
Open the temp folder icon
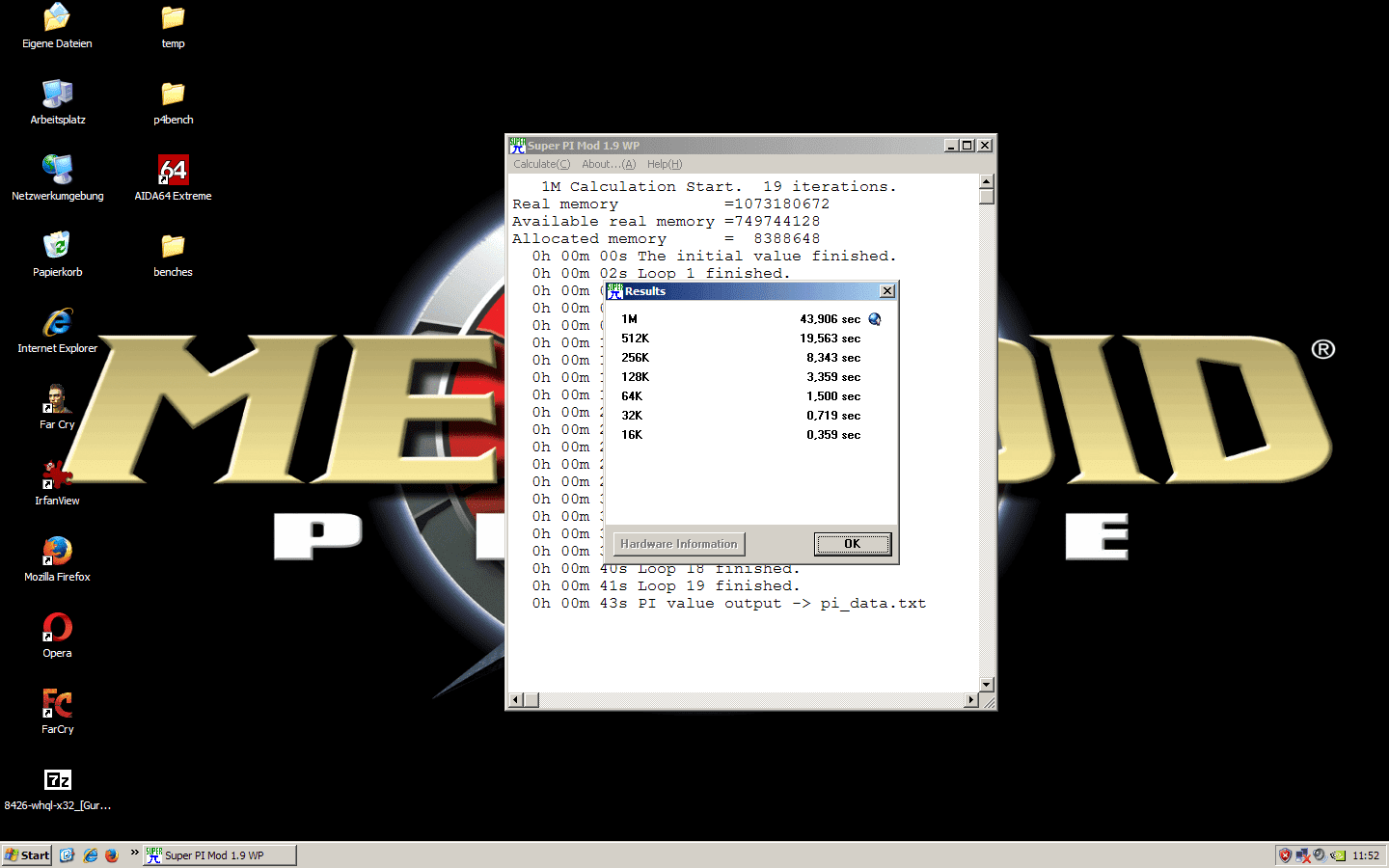pos(173,26)
